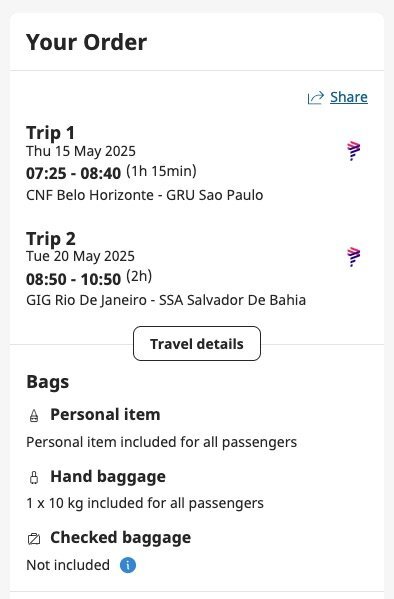
Task: Click the Checked baggage crossed-out icon
Action: pyautogui.click(x=34, y=539)
